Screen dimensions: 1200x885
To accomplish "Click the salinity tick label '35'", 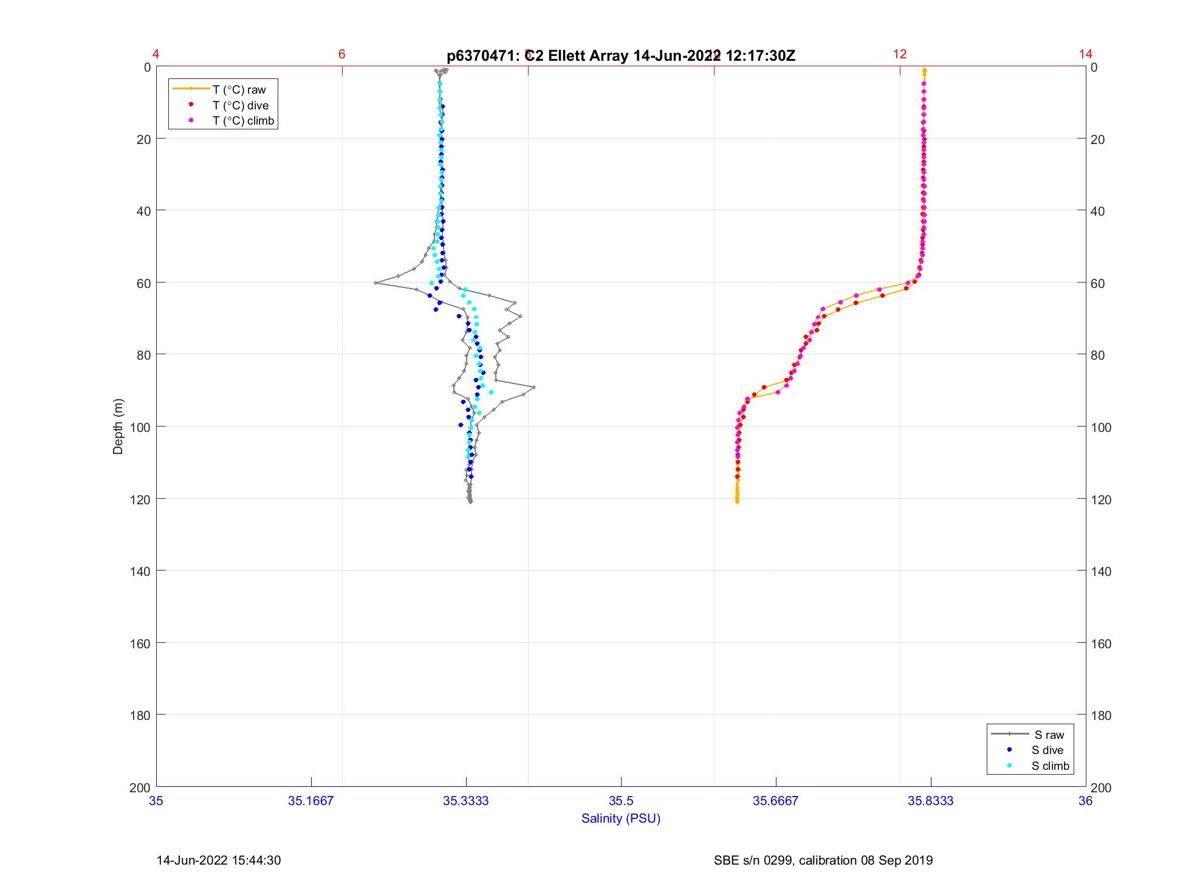I will [x=157, y=801].
